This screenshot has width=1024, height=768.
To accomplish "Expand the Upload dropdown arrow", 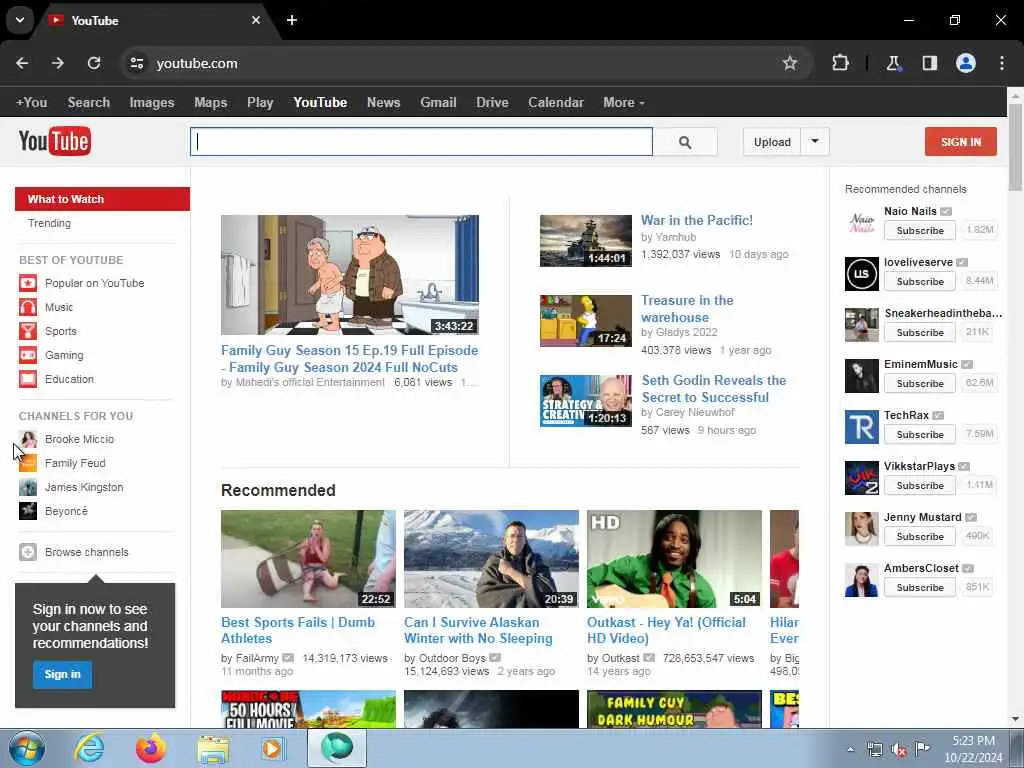I will [815, 142].
